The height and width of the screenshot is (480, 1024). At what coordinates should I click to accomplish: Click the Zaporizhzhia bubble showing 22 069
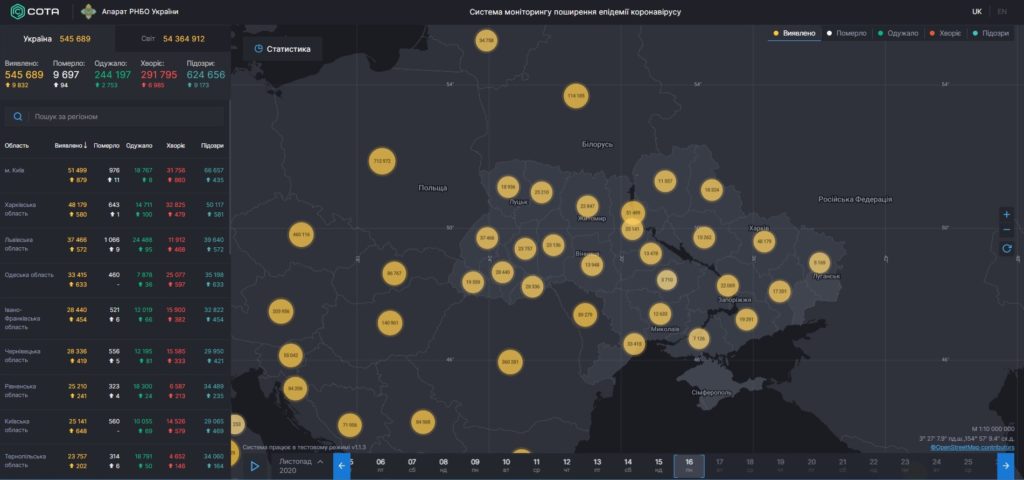[x=728, y=286]
